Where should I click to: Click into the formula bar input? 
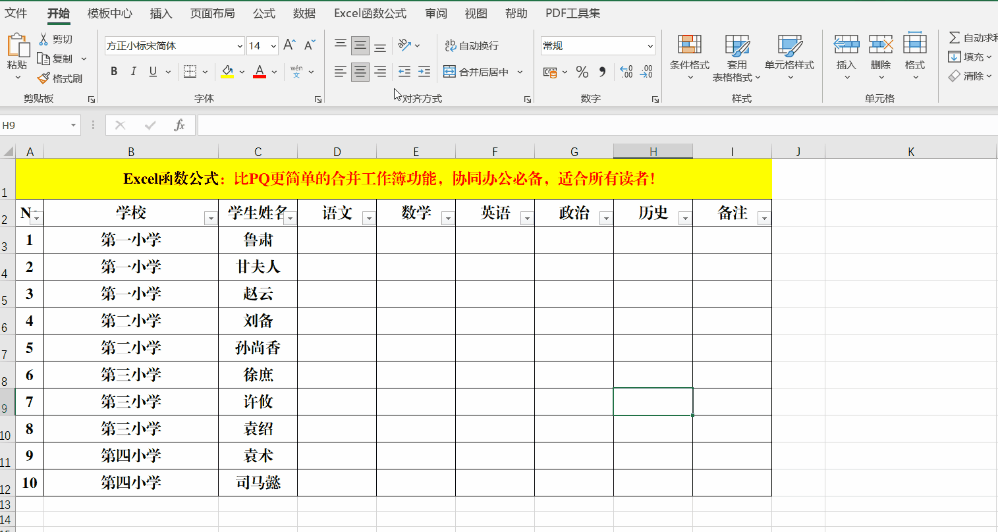tap(597, 125)
